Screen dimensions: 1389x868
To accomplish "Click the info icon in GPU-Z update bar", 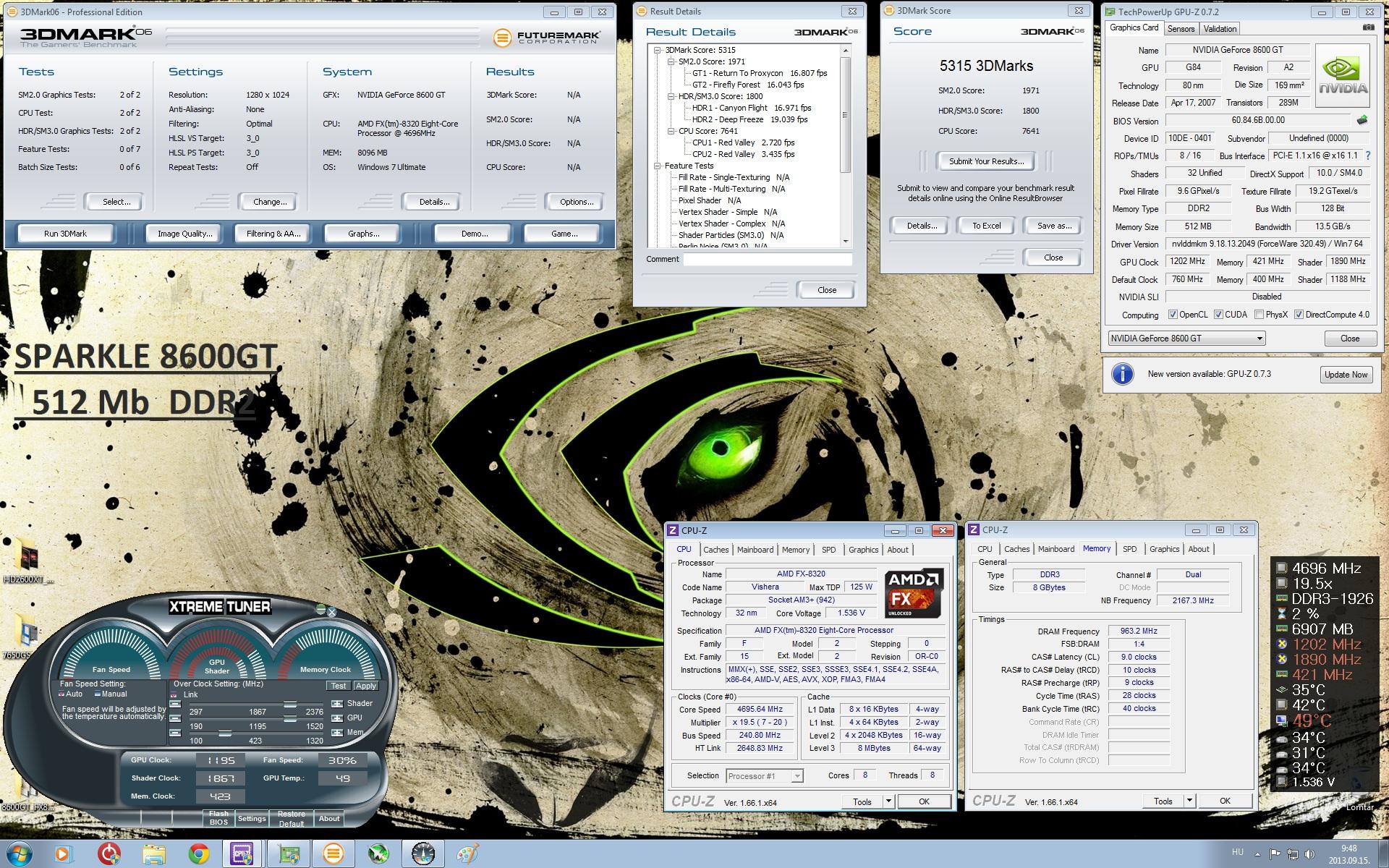I will 1122,374.
